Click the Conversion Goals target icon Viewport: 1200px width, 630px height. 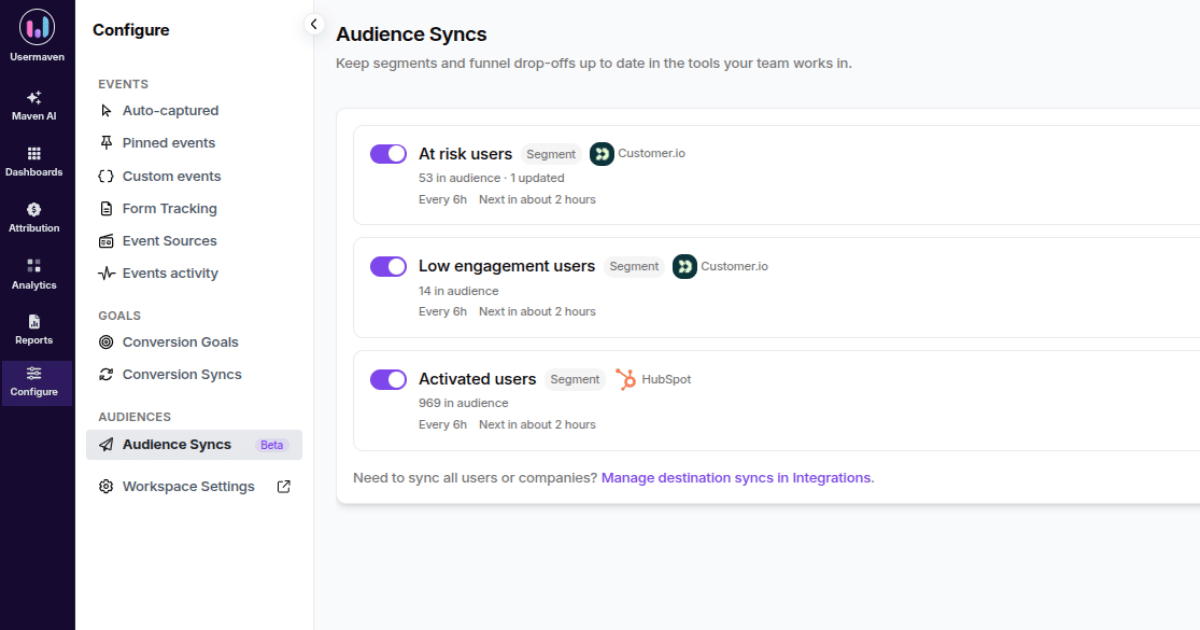point(106,342)
